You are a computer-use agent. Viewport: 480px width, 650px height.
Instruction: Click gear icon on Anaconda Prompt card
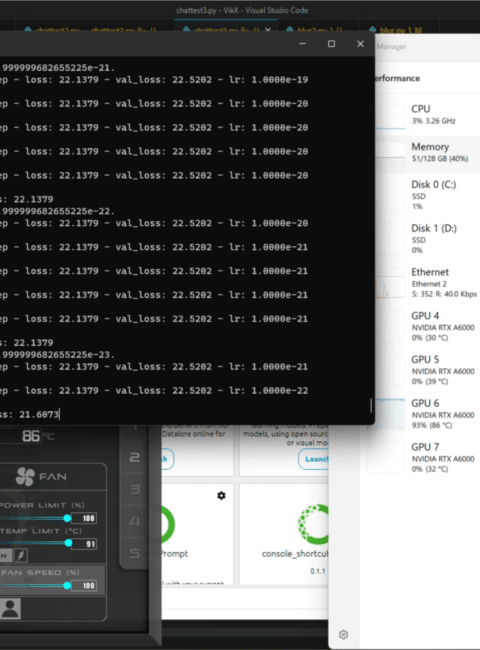(x=221, y=495)
